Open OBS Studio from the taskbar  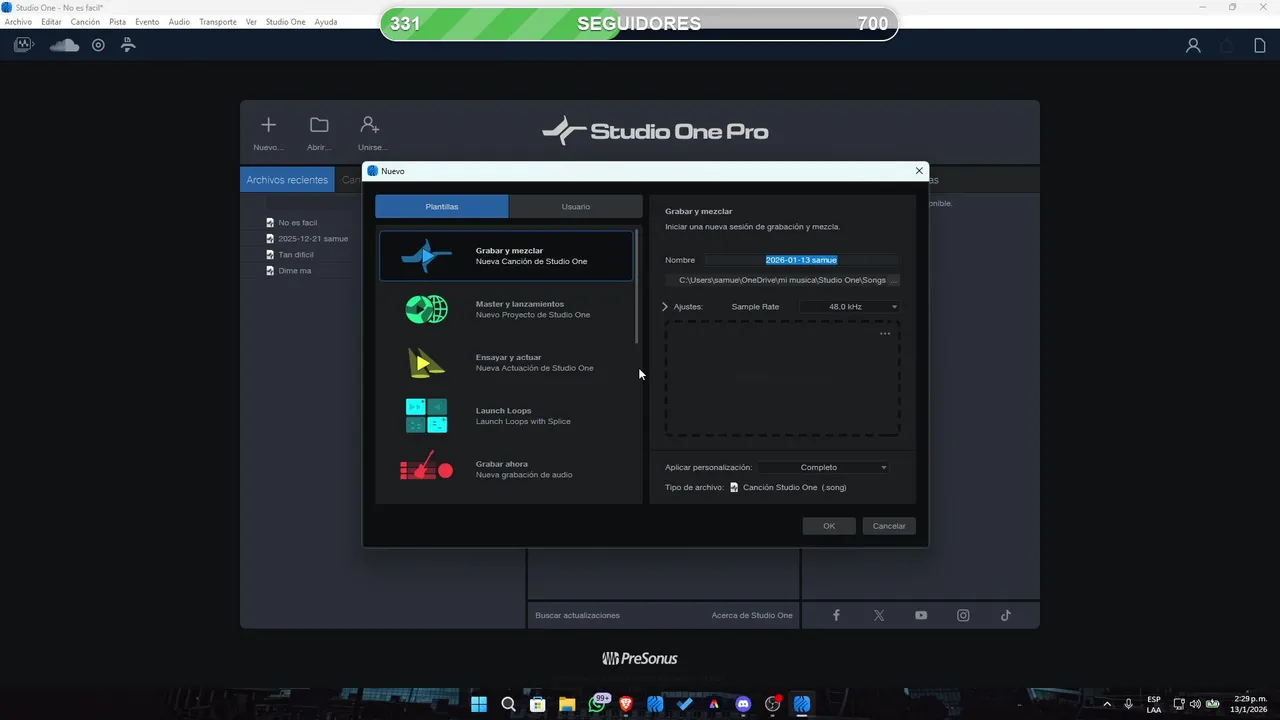pyautogui.click(x=772, y=704)
